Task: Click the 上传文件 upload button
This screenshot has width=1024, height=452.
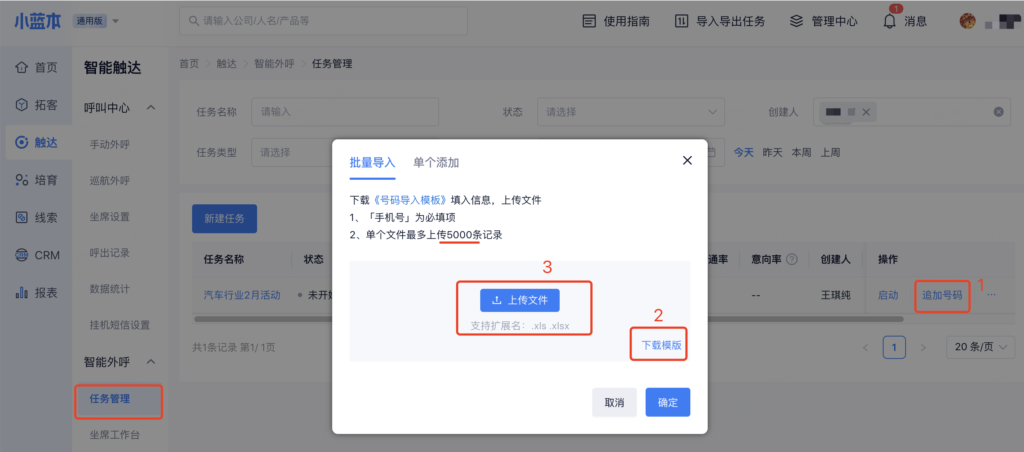Action: click(520, 300)
